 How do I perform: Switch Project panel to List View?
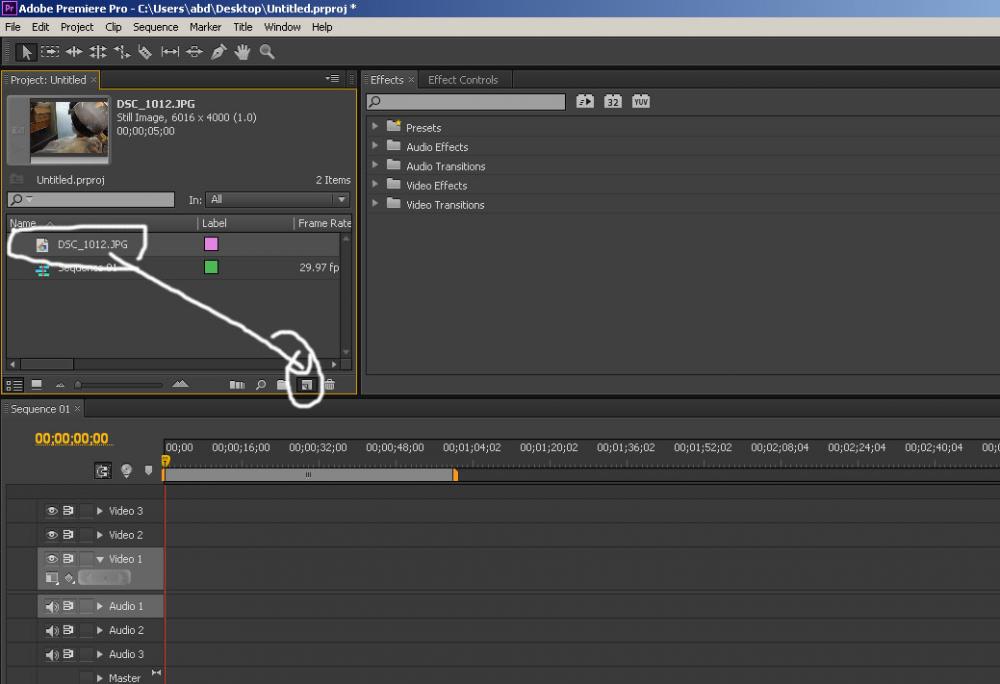coord(14,384)
